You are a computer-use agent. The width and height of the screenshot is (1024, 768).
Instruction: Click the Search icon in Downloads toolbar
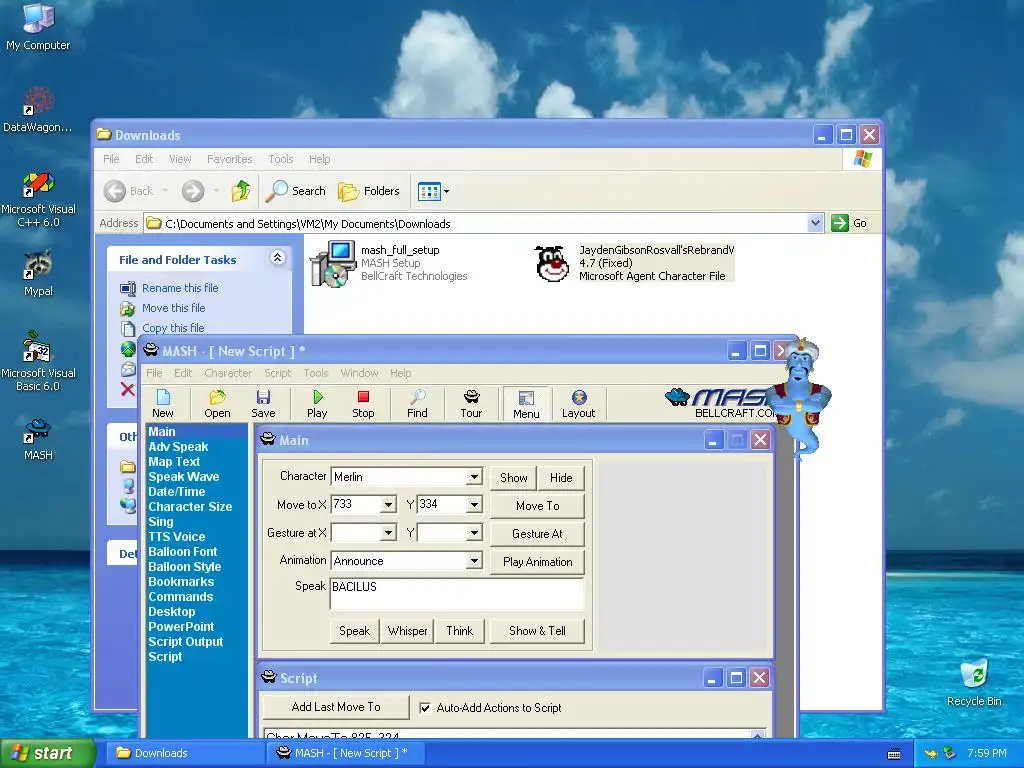296,191
